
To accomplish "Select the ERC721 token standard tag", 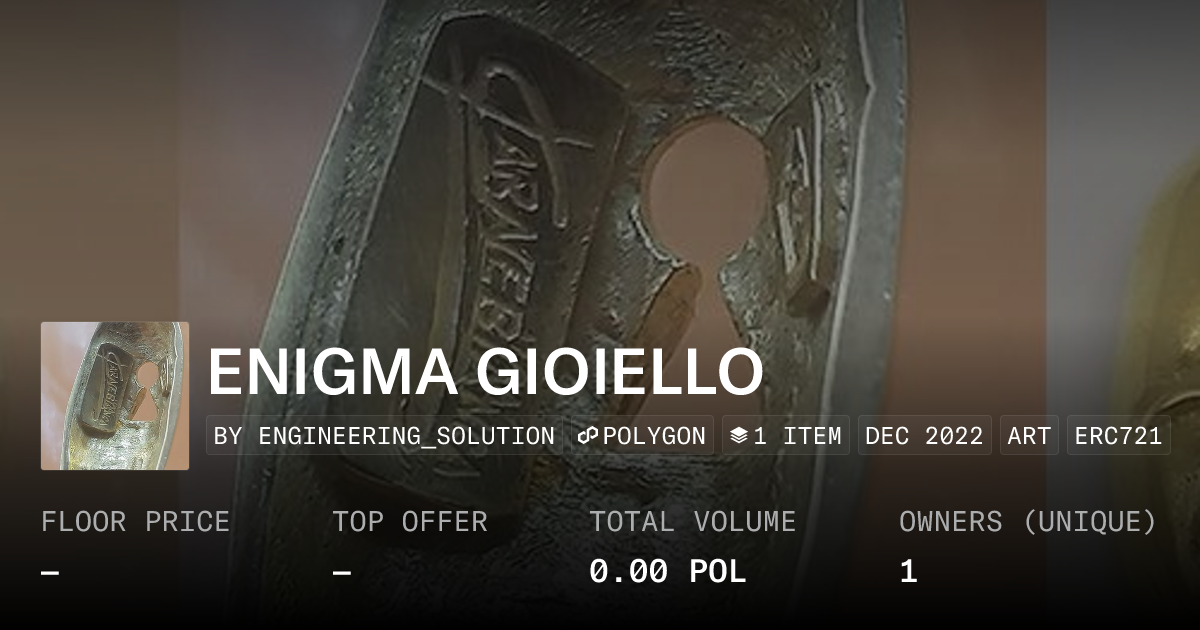I will pos(1118,436).
